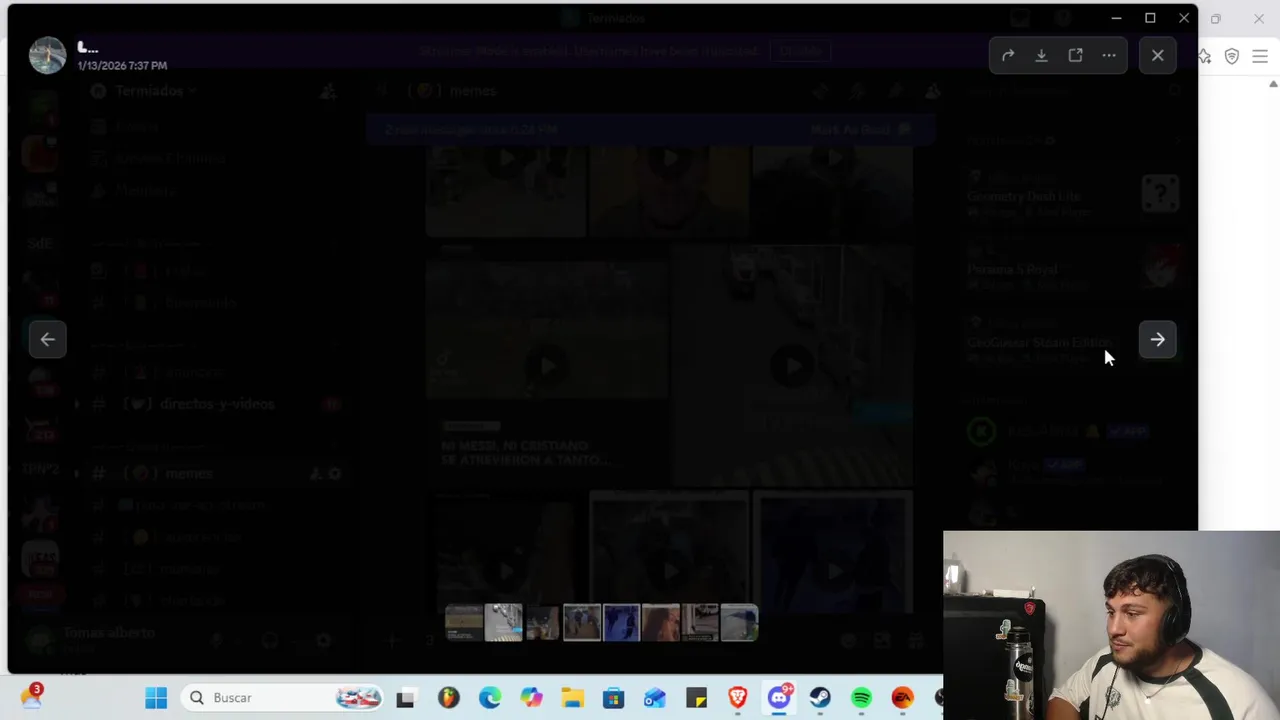Select the fifth blue-toned thumbnail in the strip
The image size is (1280, 720).
coord(621,622)
